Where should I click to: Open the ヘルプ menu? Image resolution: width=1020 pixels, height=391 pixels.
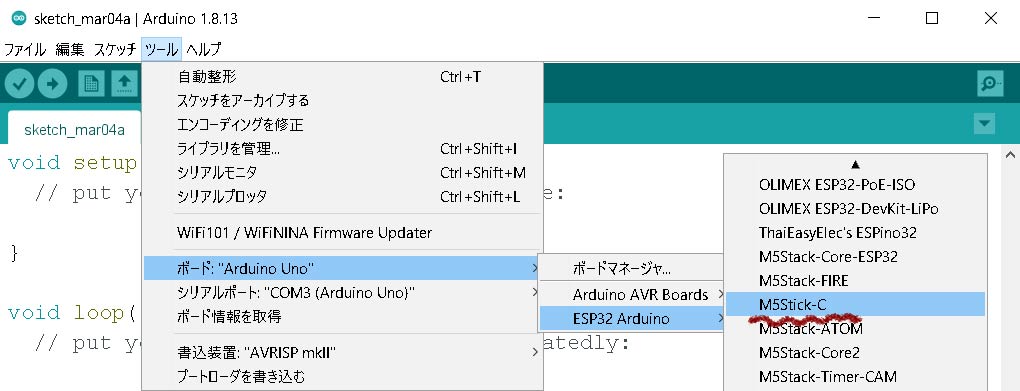tap(204, 49)
